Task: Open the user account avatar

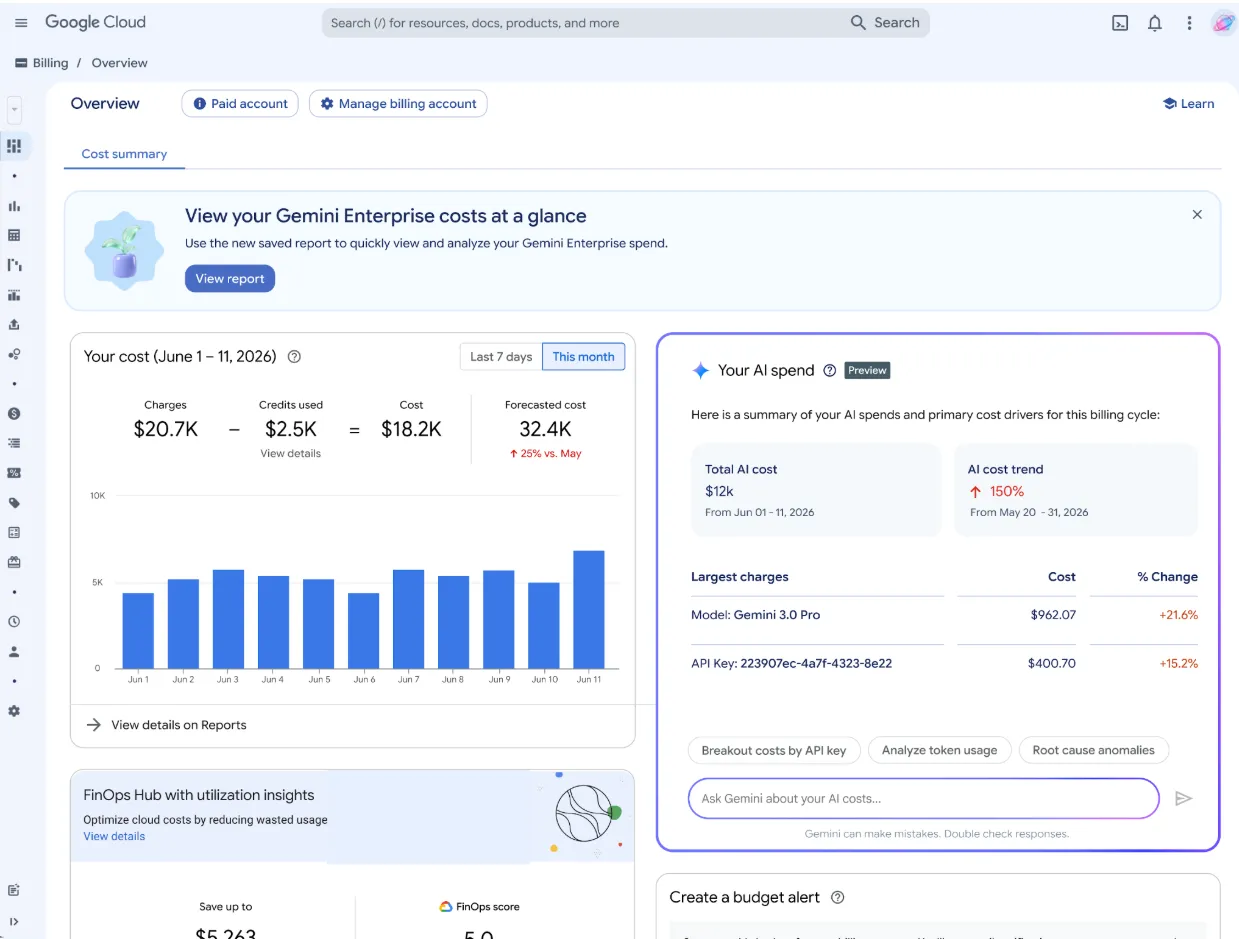Action: pos(1223,23)
